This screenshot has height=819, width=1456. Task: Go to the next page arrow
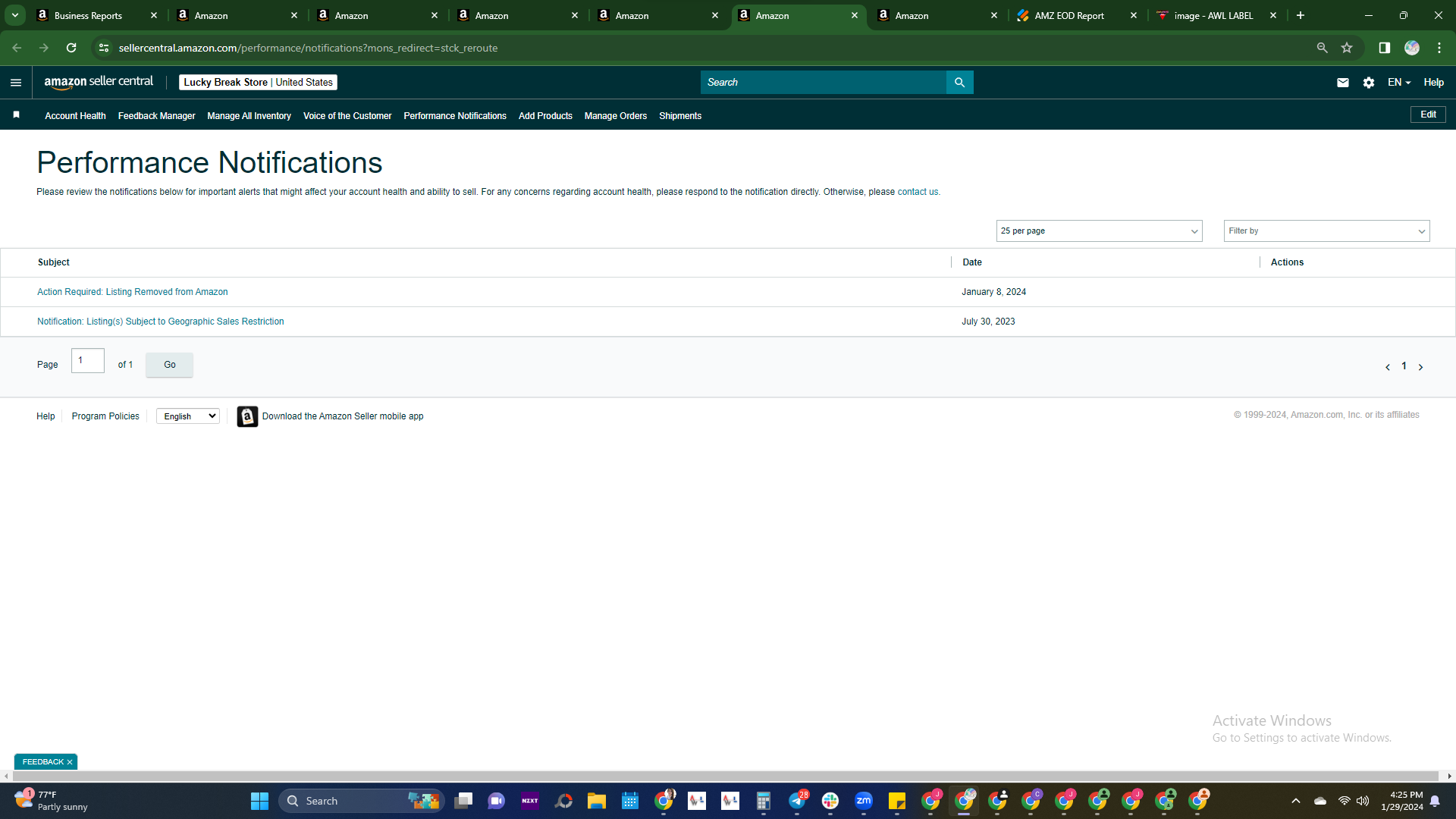[1420, 367]
